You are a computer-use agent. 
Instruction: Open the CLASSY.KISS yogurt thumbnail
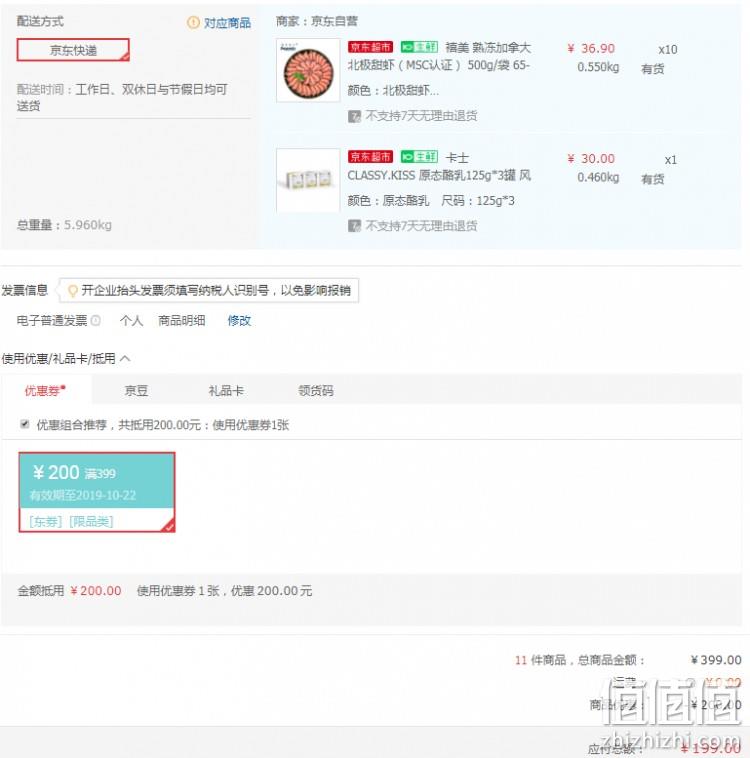point(309,180)
